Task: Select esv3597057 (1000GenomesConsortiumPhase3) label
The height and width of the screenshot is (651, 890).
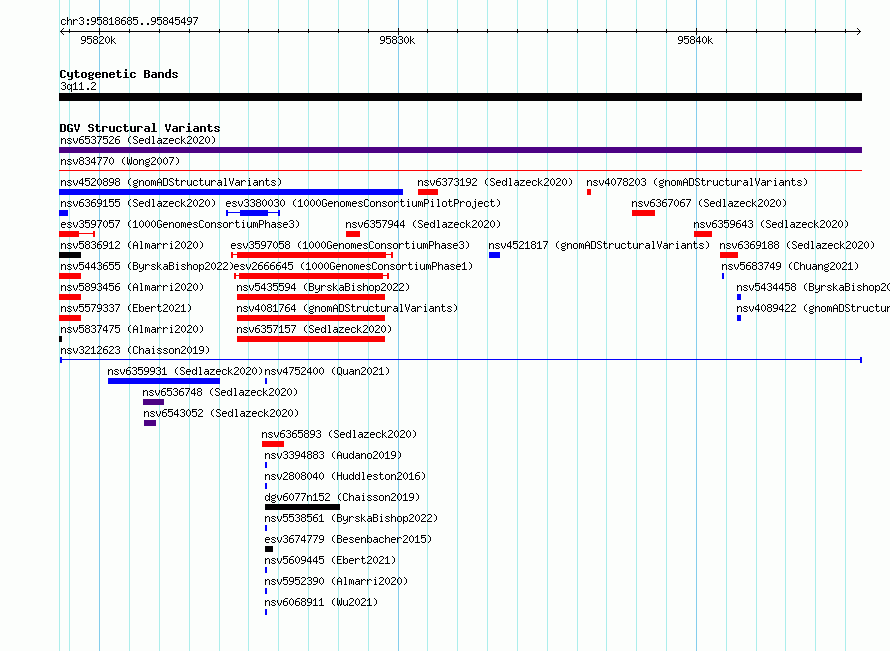Action: tap(180, 224)
